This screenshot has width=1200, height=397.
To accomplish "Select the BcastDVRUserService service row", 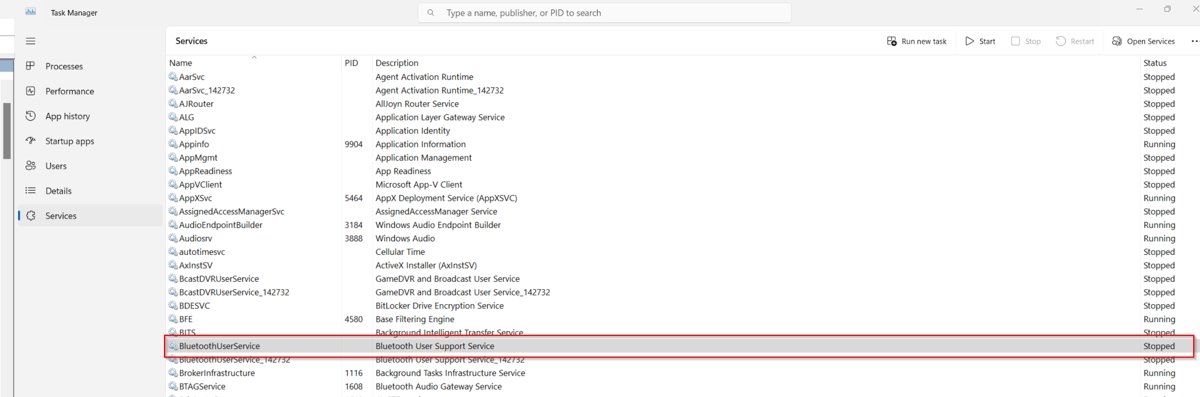I will click(x=683, y=279).
